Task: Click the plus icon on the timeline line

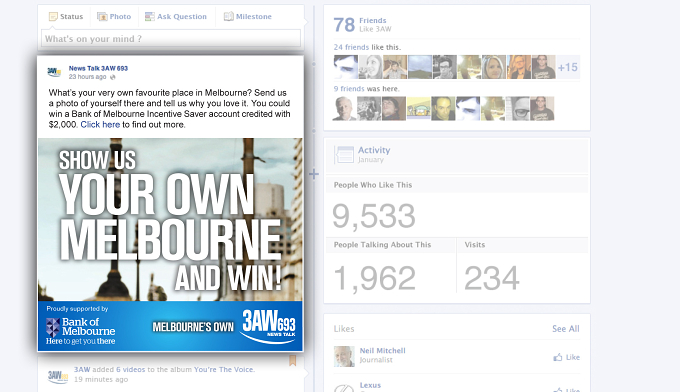Action: (x=314, y=174)
